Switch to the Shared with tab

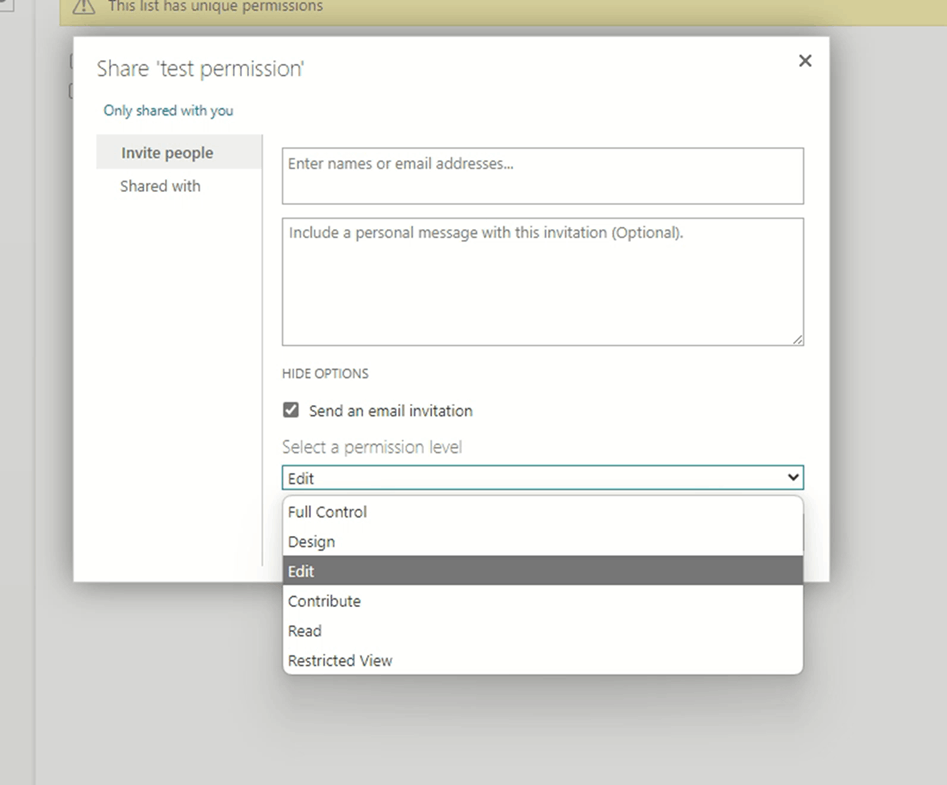coord(160,186)
